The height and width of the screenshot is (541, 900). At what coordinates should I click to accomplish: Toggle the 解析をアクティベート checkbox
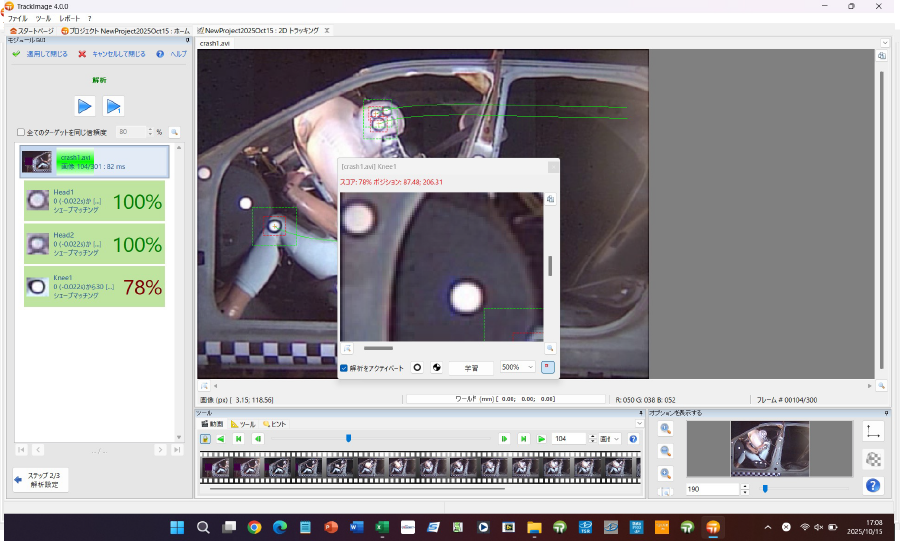pyautogui.click(x=345, y=368)
